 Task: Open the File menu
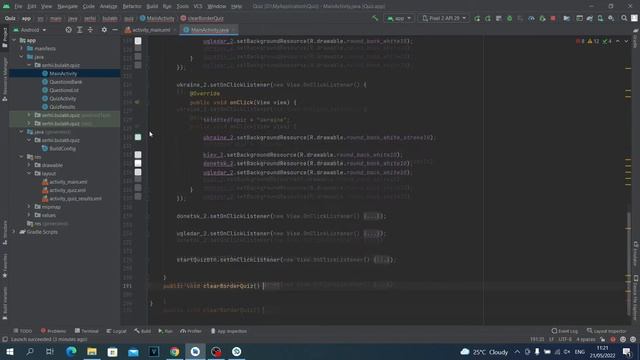pos(18,6)
